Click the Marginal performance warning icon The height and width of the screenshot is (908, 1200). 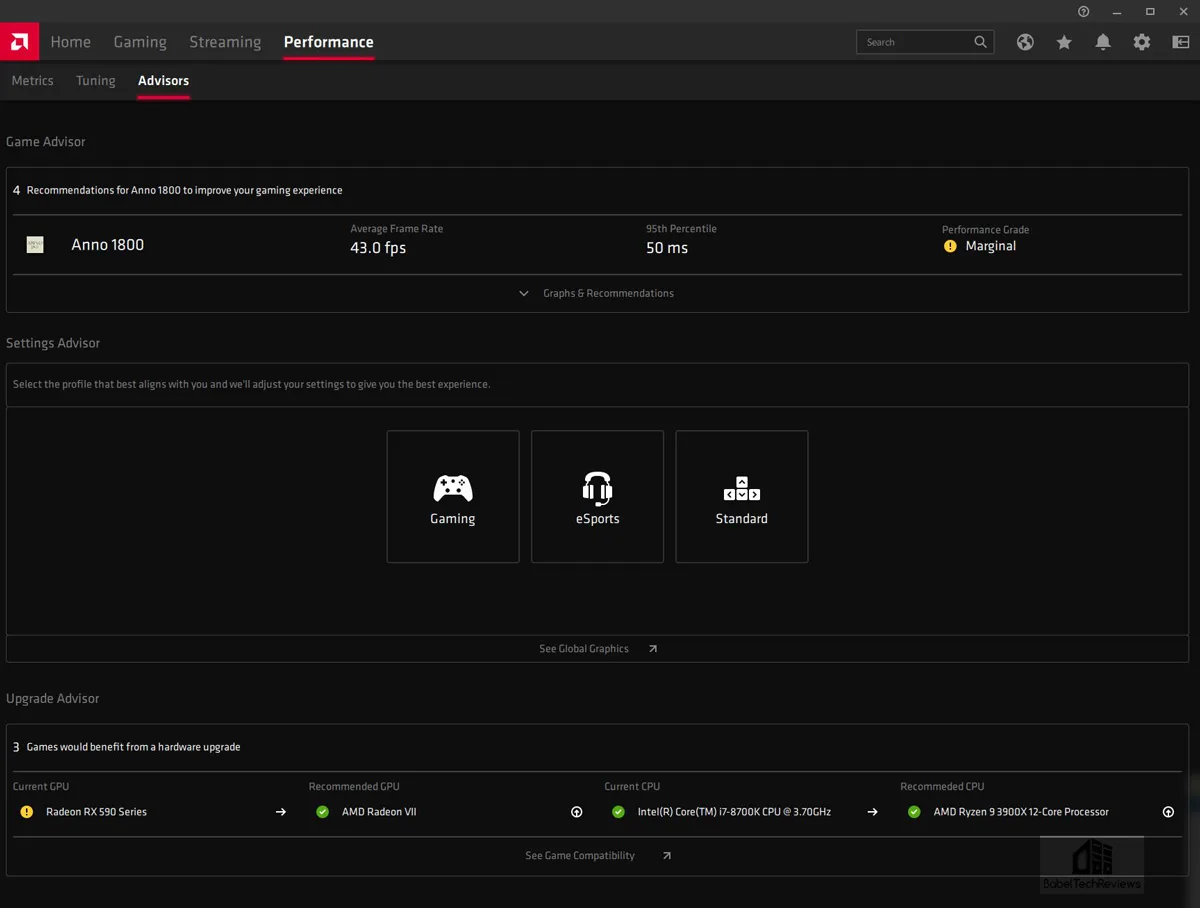[950, 246]
